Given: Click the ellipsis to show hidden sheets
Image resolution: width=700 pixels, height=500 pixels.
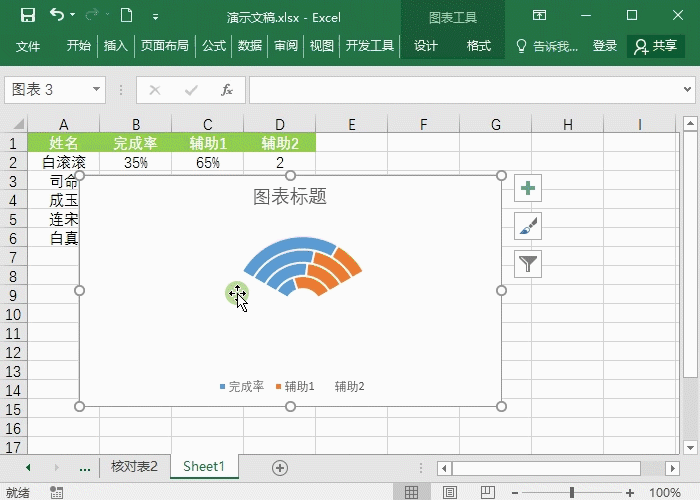Looking at the screenshot, I should 84,468.
